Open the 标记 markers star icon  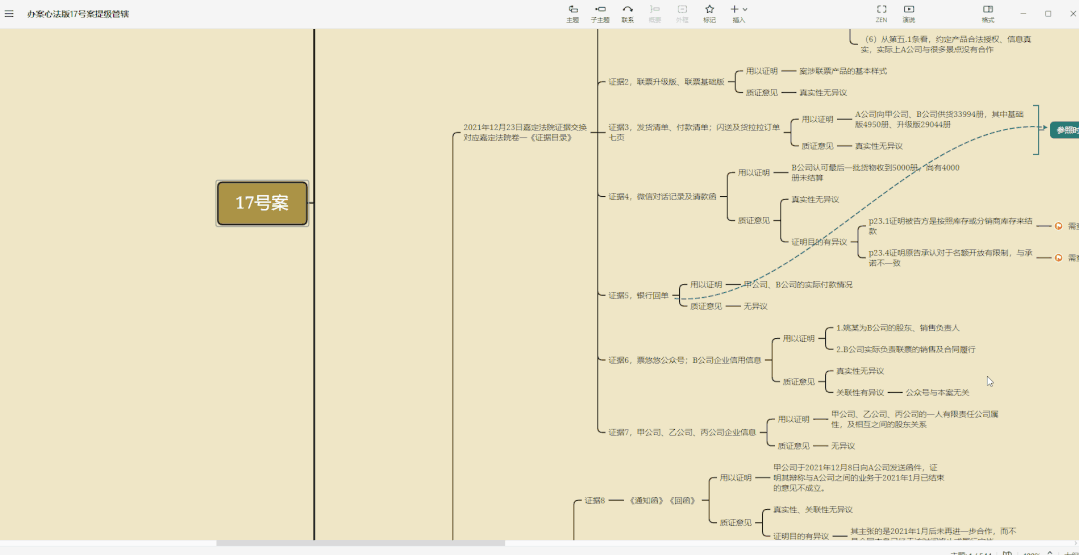click(709, 13)
